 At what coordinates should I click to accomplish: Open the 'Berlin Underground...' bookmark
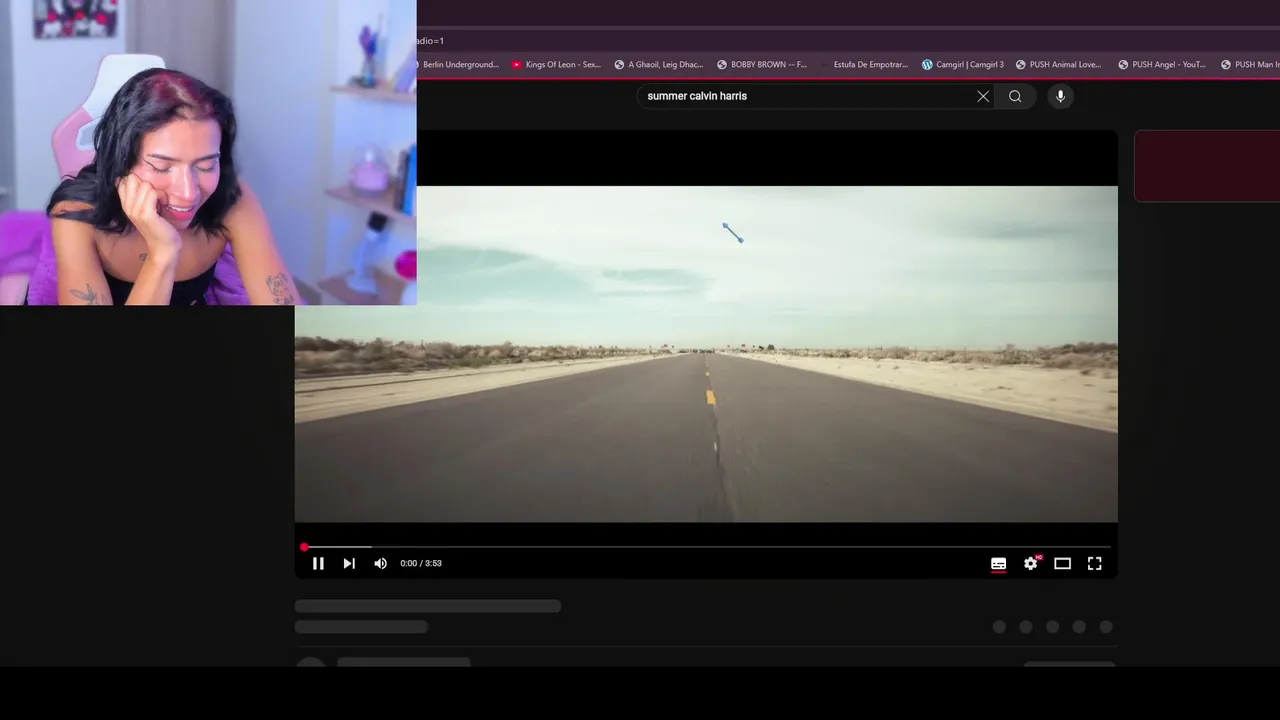pyautogui.click(x=460, y=65)
